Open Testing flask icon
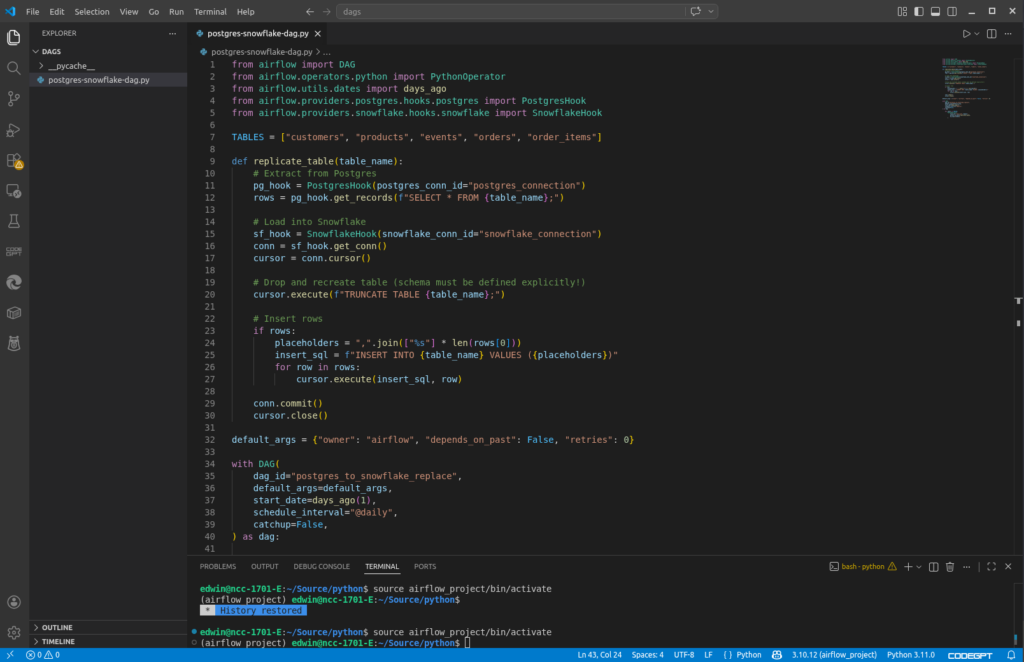Screen dimensions: 1024x662 point(14,221)
